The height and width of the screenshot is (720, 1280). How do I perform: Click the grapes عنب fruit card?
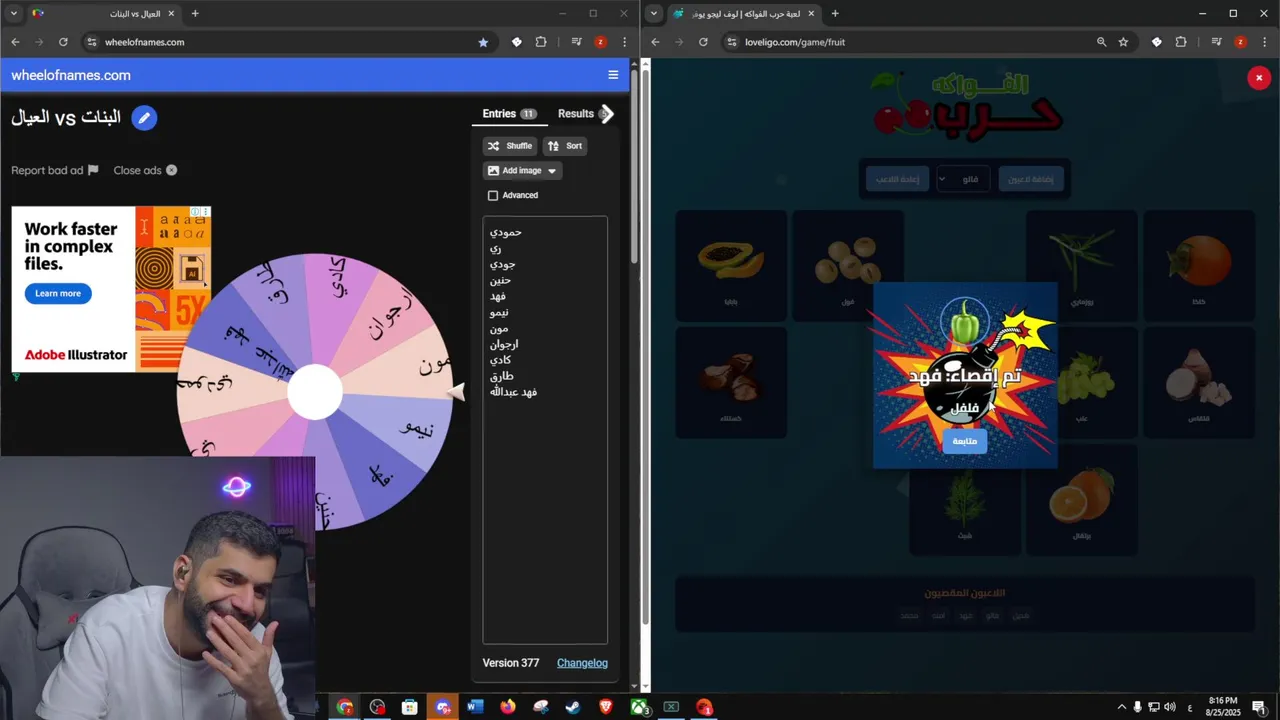point(1083,383)
